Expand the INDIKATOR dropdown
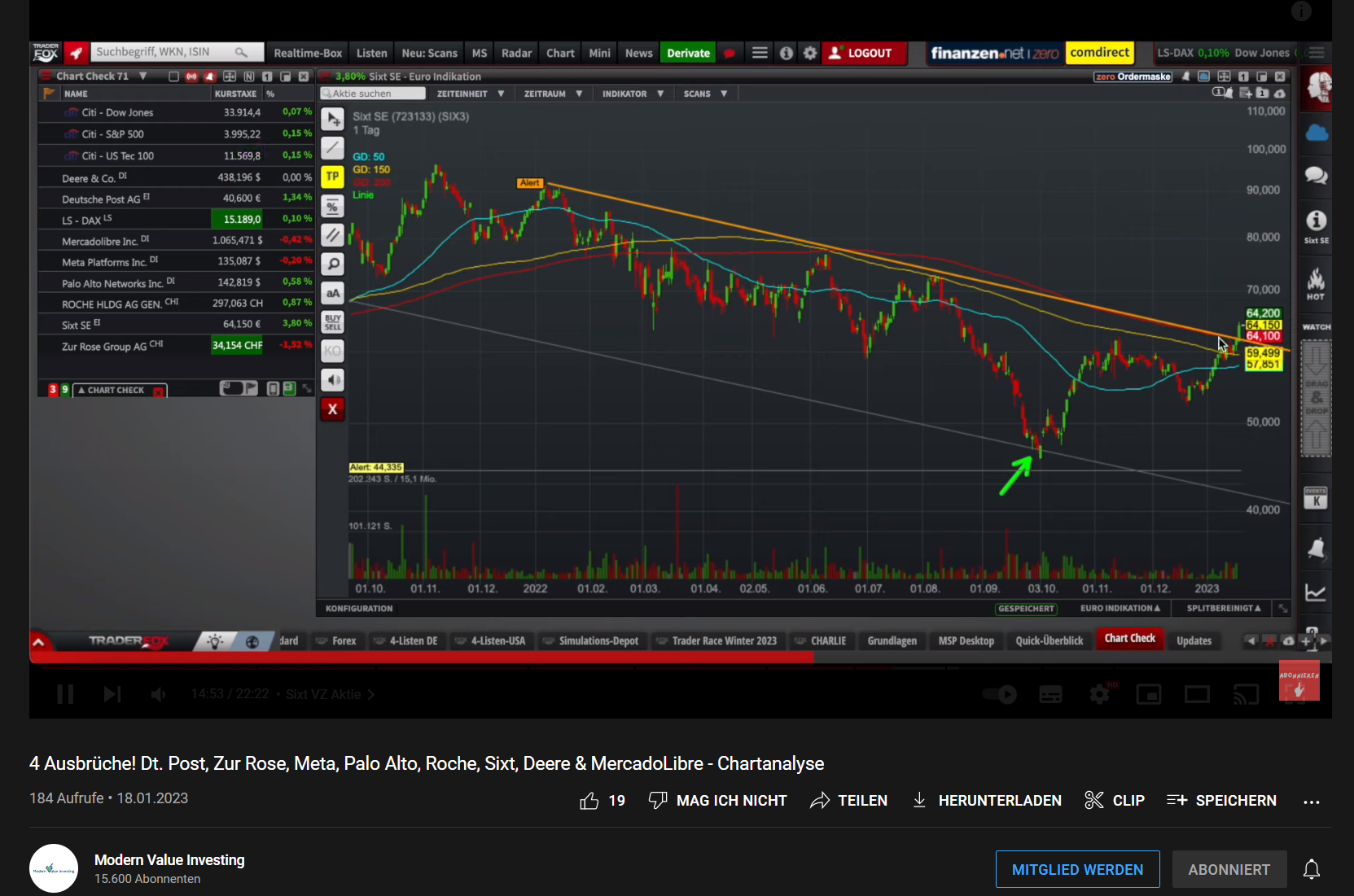Viewport: 1354px width, 896px height. (x=633, y=94)
